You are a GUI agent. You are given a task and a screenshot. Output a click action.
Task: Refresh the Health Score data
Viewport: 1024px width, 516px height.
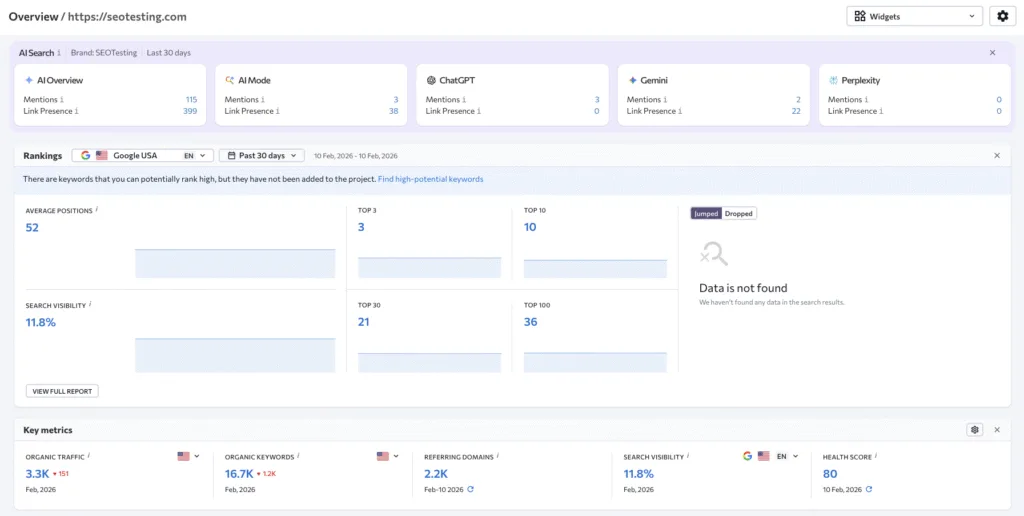[869, 489]
